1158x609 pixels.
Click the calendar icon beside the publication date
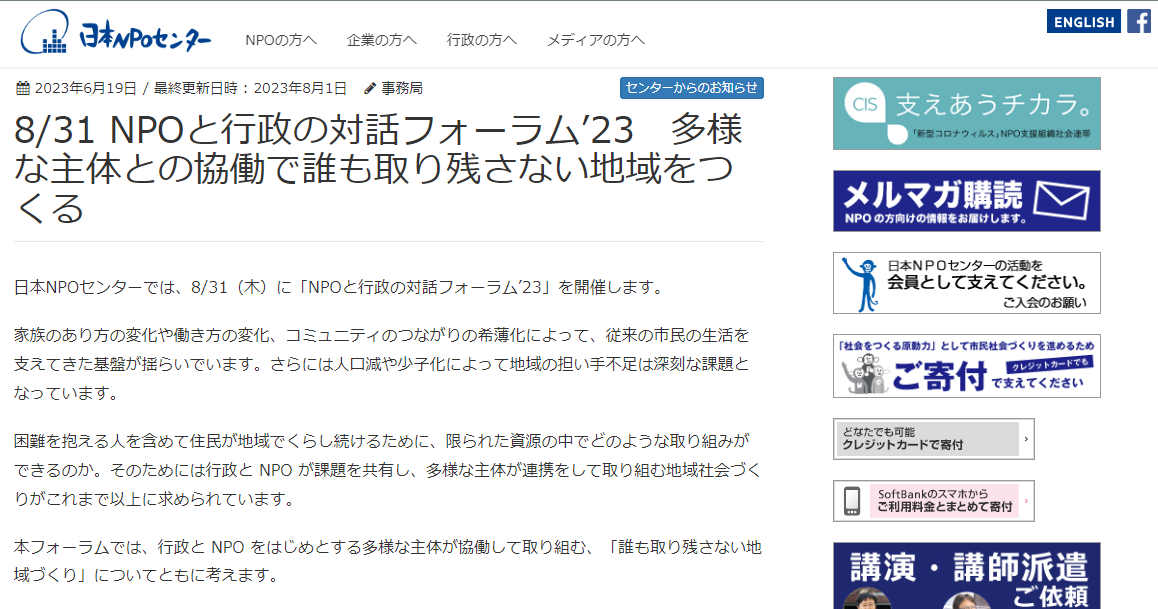[25, 87]
